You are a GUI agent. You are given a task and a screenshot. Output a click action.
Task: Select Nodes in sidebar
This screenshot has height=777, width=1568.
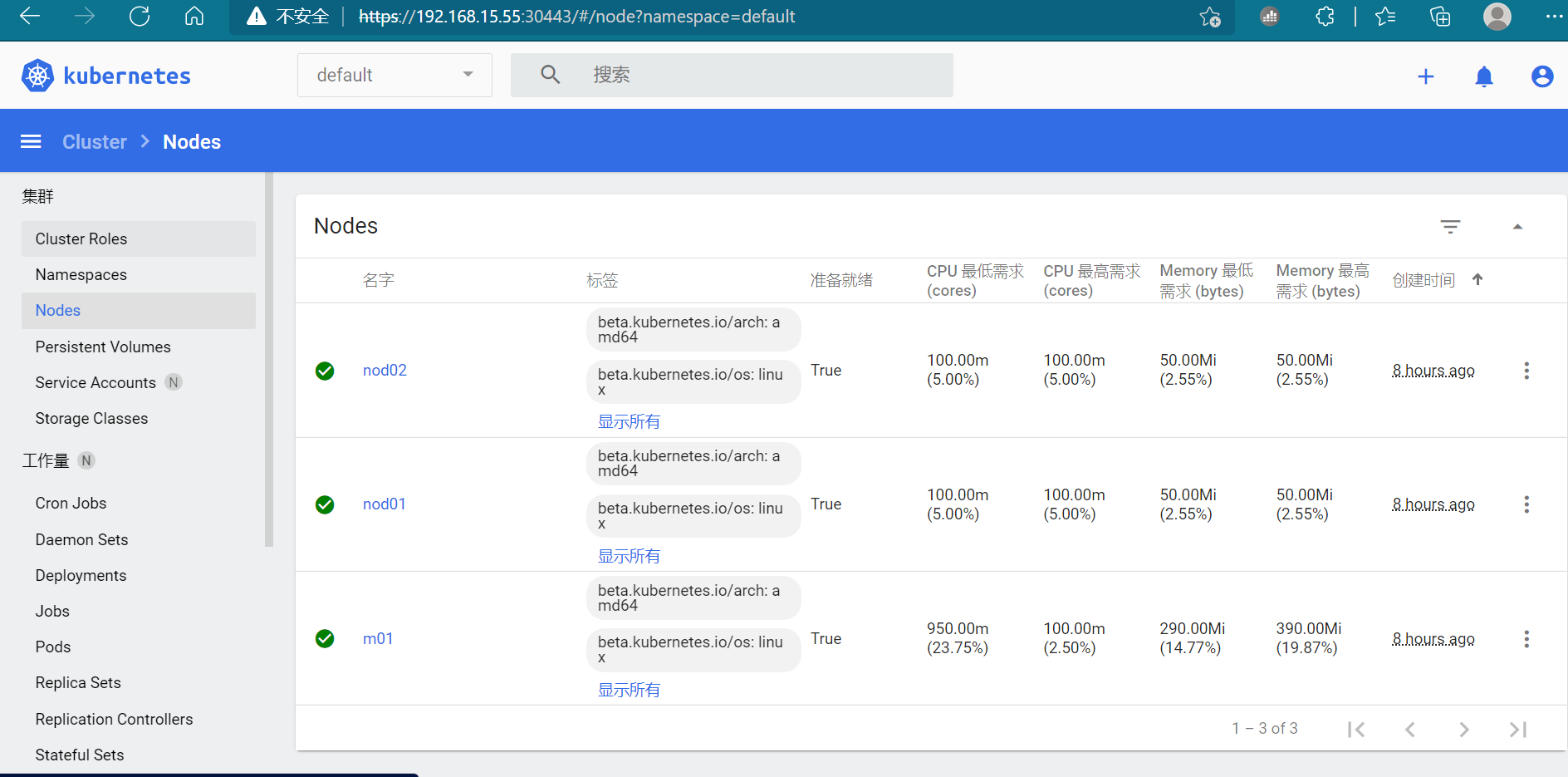click(x=139, y=311)
